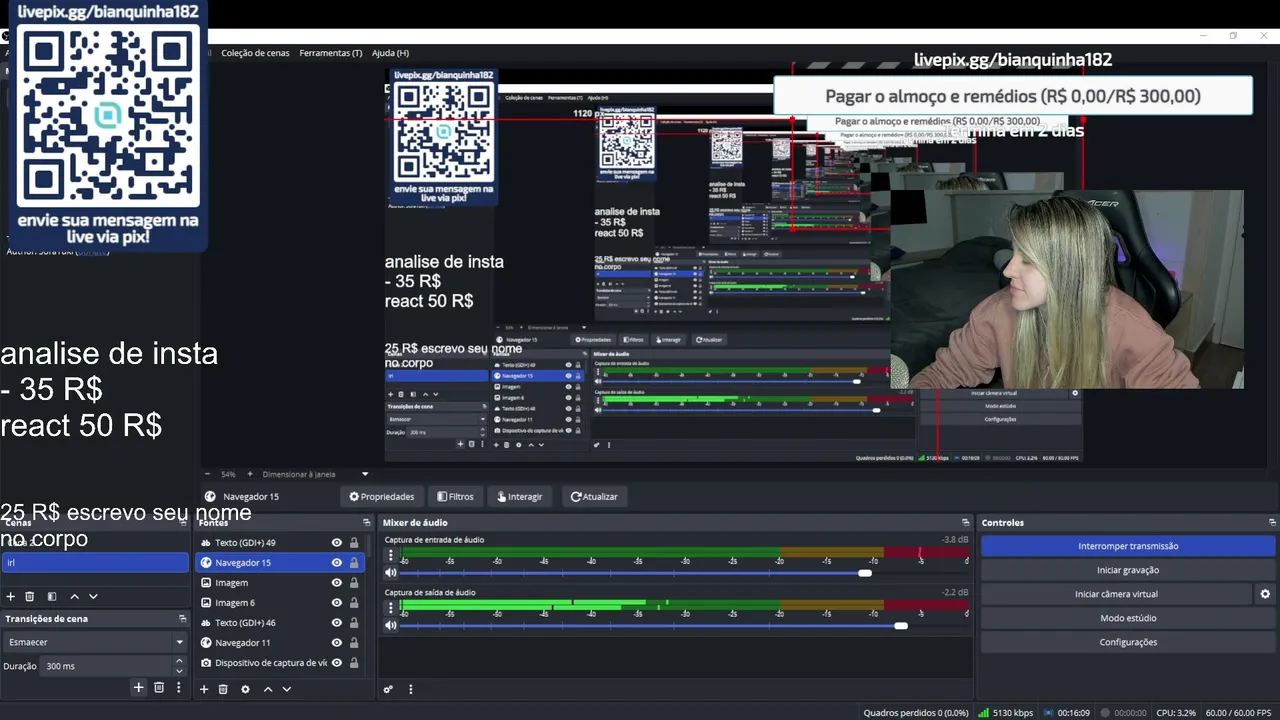Select the irl scene
The image size is (1280, 720).
coord(95,563)
